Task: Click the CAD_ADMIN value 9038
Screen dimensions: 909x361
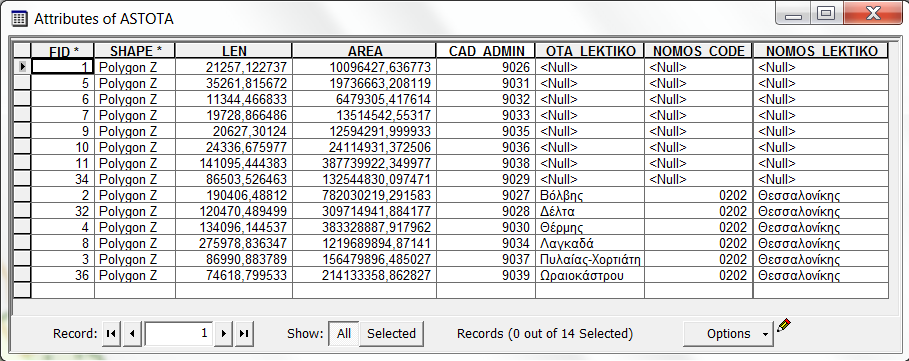Action: click(486, 163)
